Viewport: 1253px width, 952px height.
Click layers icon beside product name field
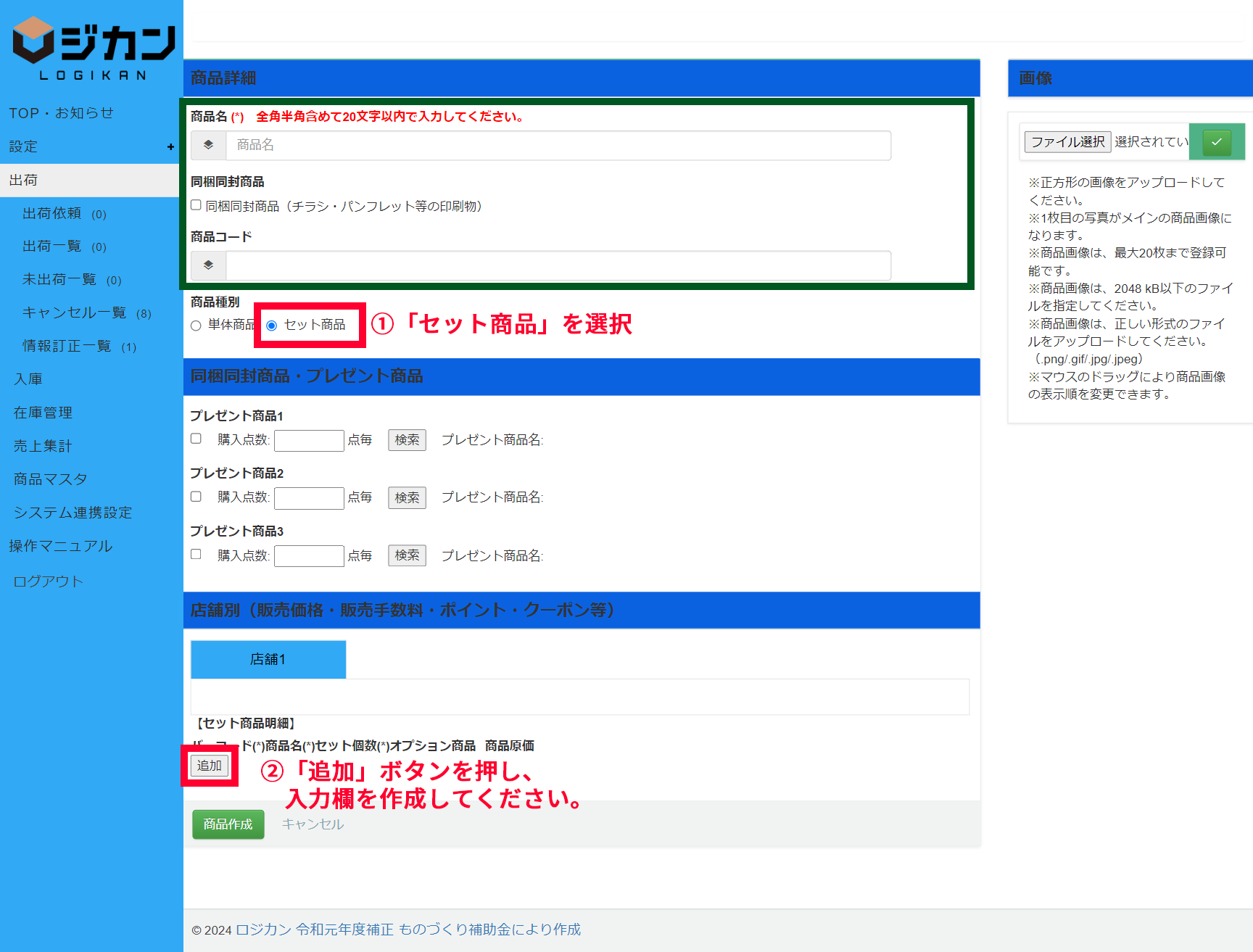coord(209,145)
